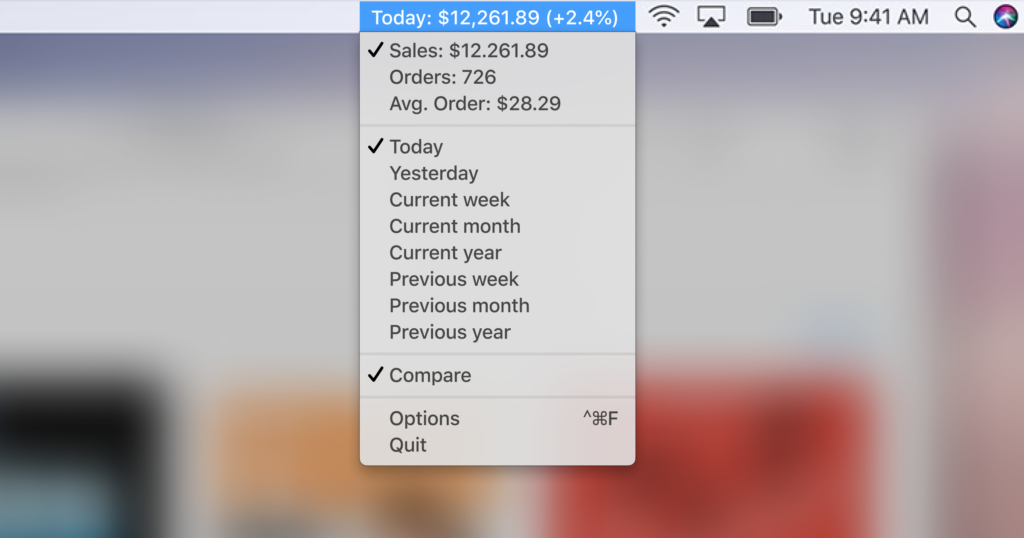
Task: Toggle the Sales: $12.261.89 checkmark item
Action: (497, 50)
